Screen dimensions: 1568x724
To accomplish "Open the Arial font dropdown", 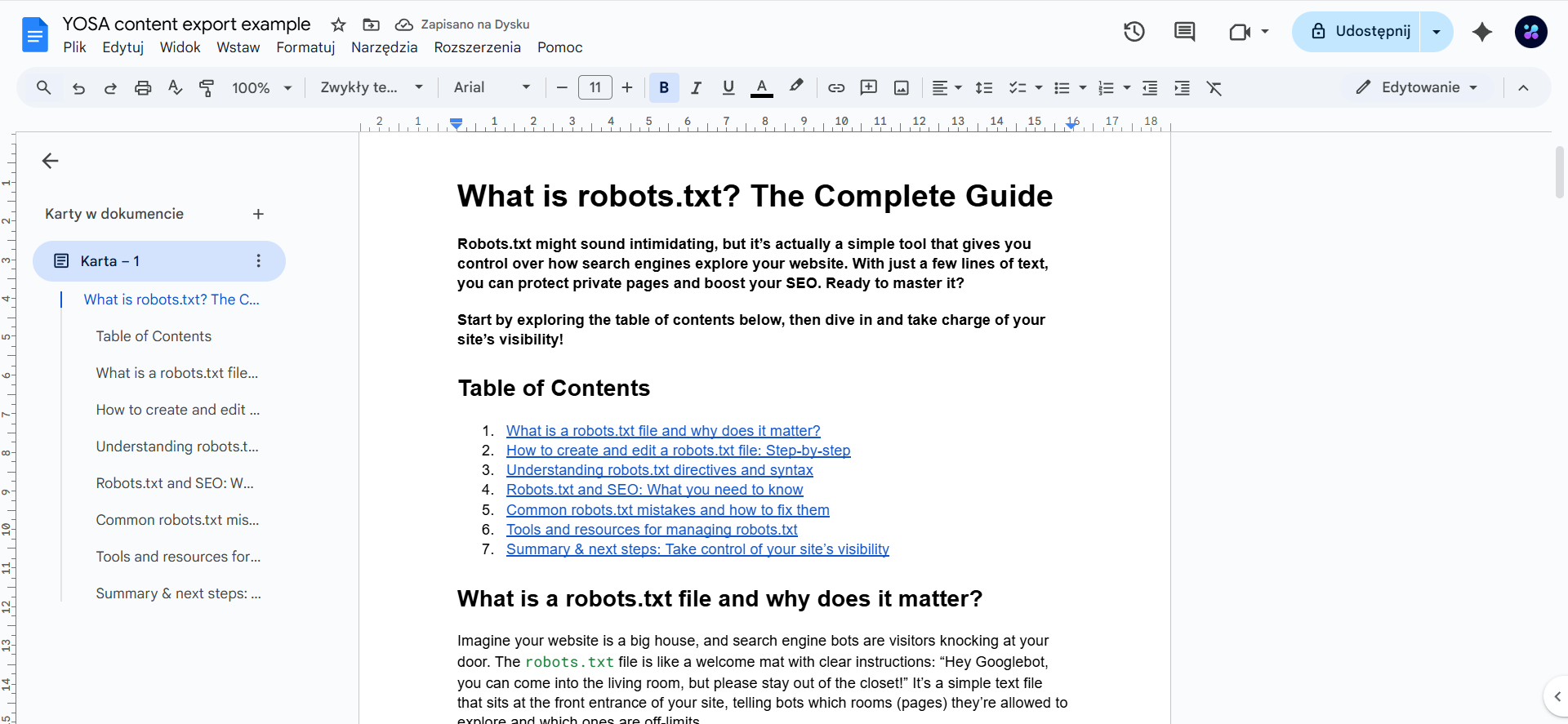I will coord(492,87).
